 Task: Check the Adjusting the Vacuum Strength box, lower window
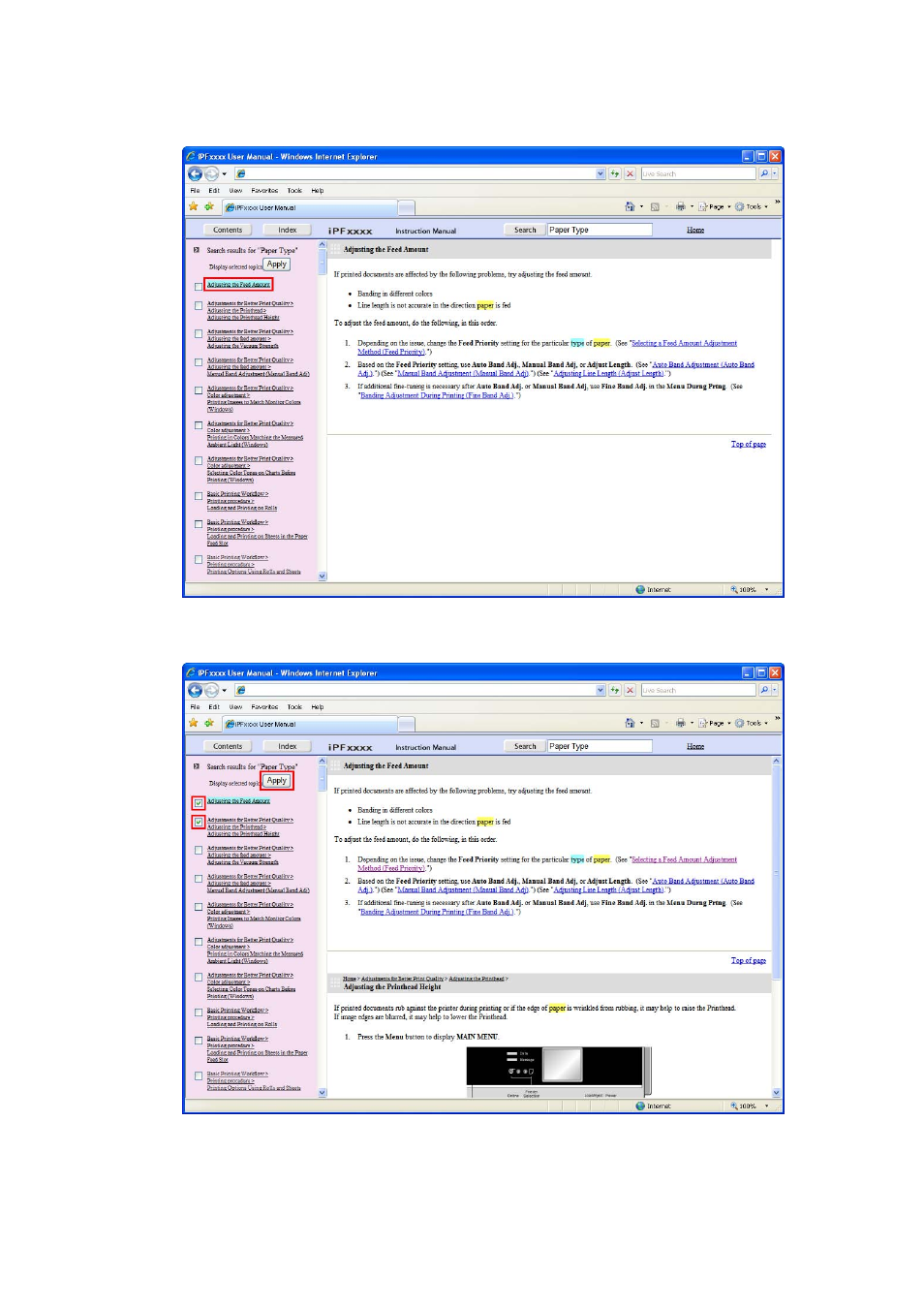[x=199, y=851]
